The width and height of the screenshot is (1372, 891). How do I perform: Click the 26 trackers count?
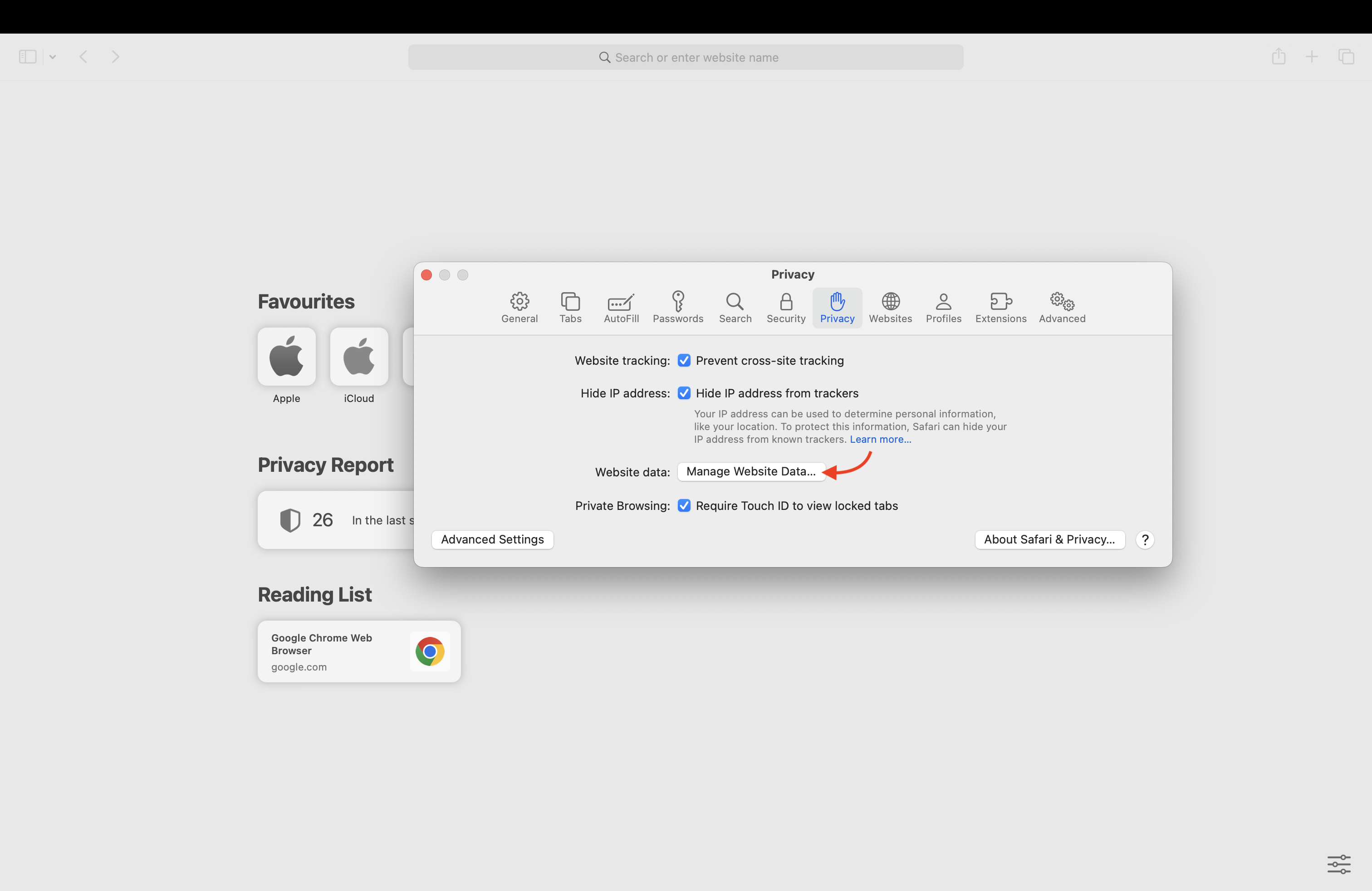[323, 520]
